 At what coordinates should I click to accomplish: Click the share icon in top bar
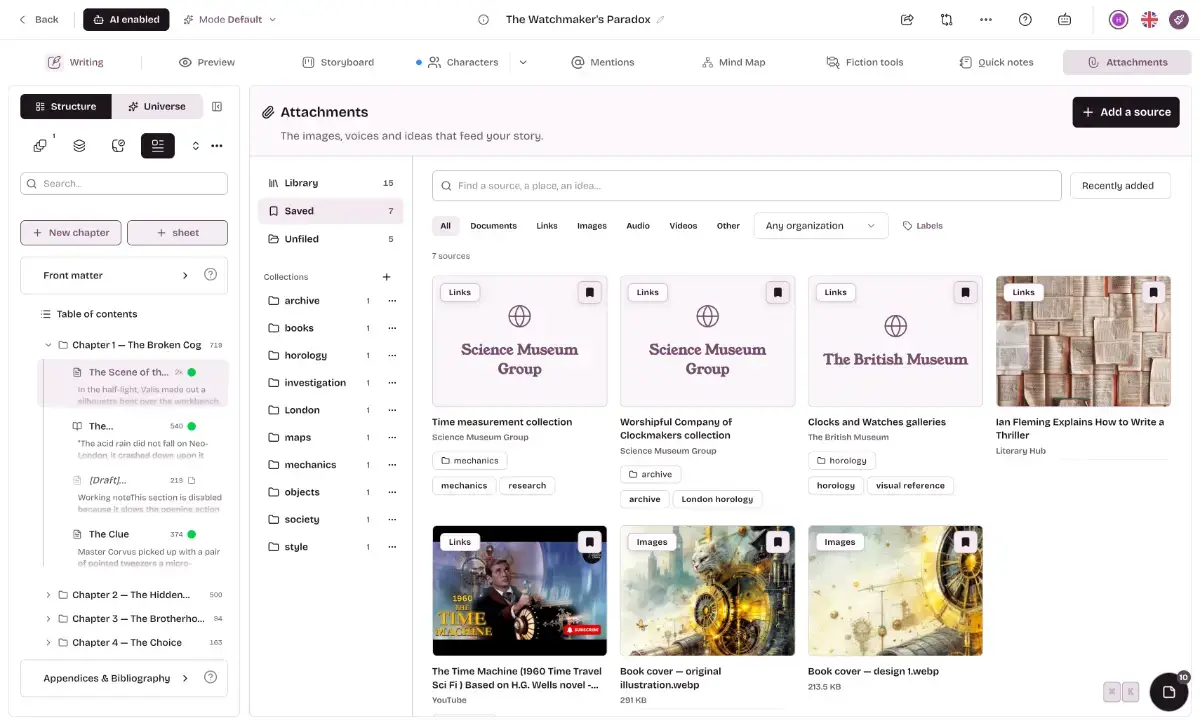[x=907, y=19]
